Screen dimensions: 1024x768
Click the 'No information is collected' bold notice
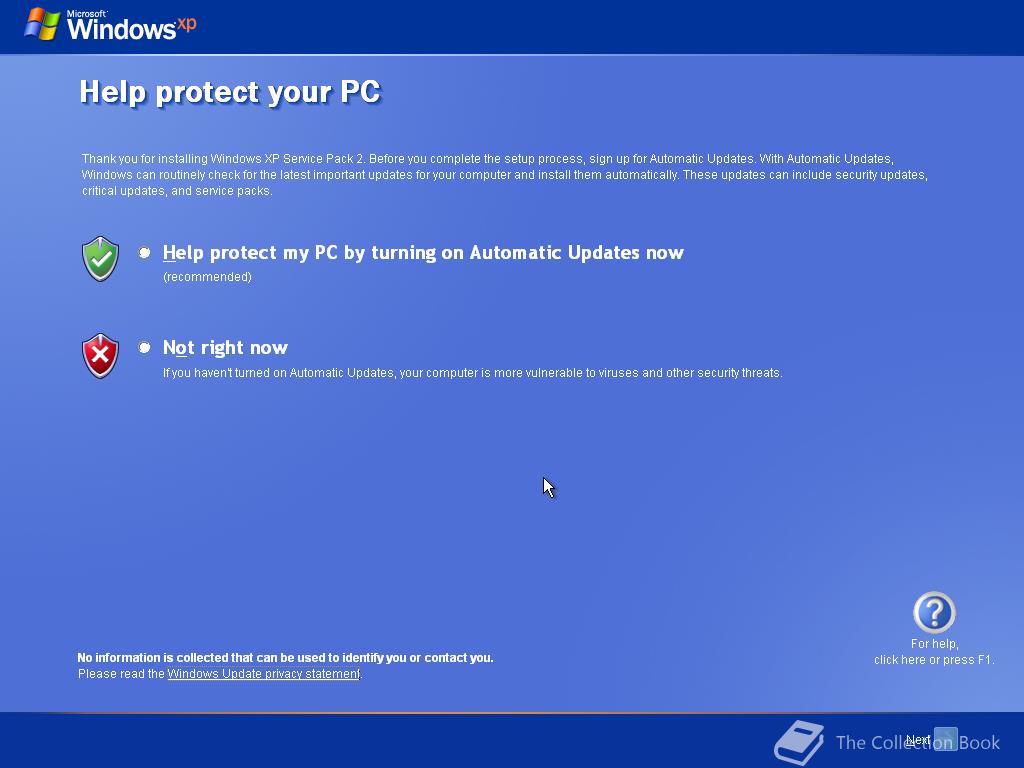click(x=285, y=658)
